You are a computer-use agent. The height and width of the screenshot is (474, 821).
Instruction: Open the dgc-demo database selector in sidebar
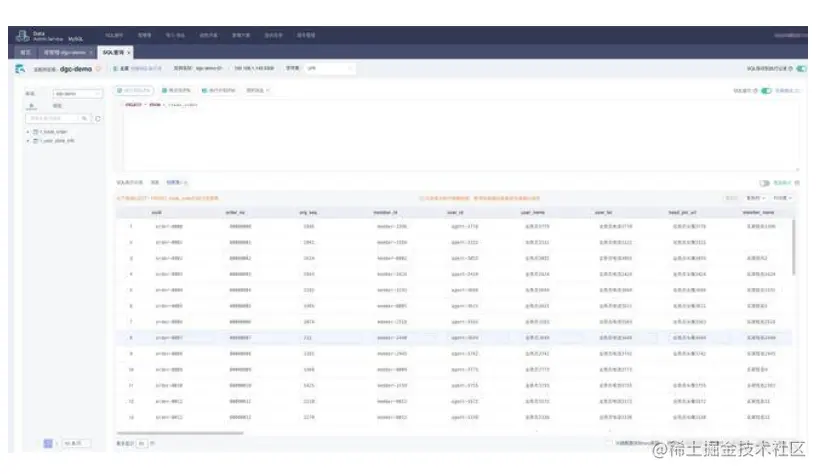point(77,93)
